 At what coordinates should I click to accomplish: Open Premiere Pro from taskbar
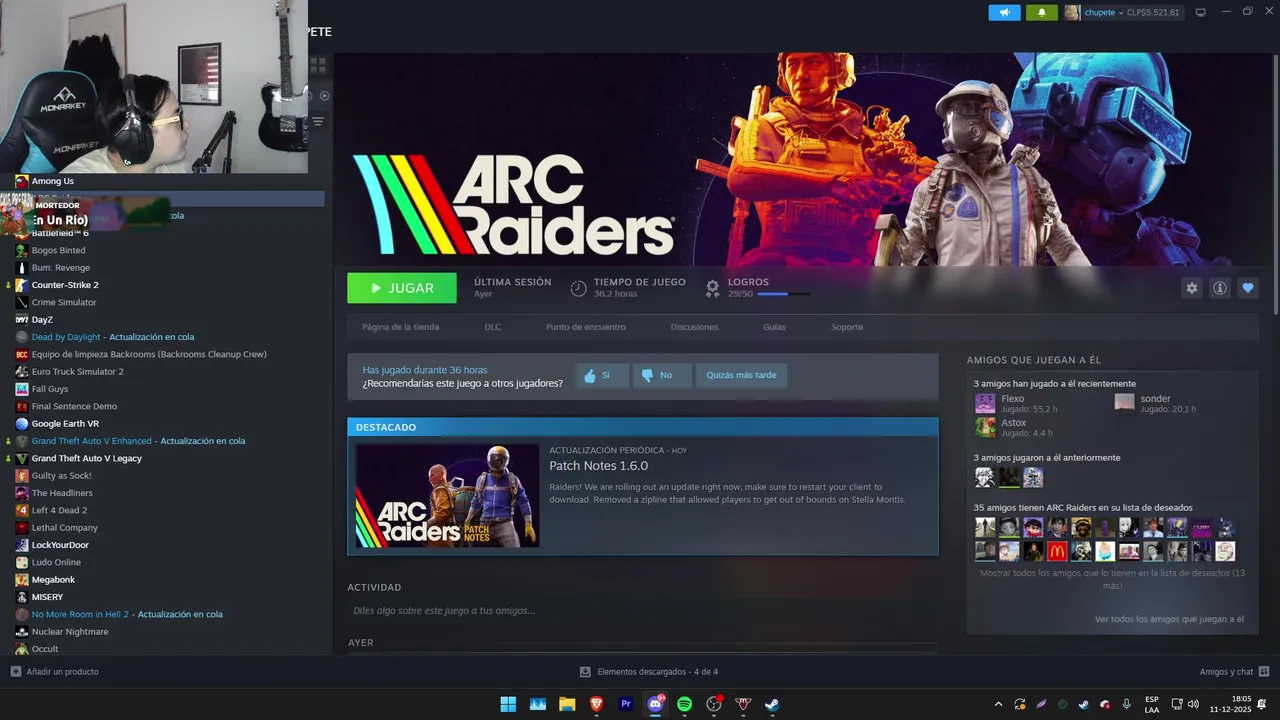[626, 704]
